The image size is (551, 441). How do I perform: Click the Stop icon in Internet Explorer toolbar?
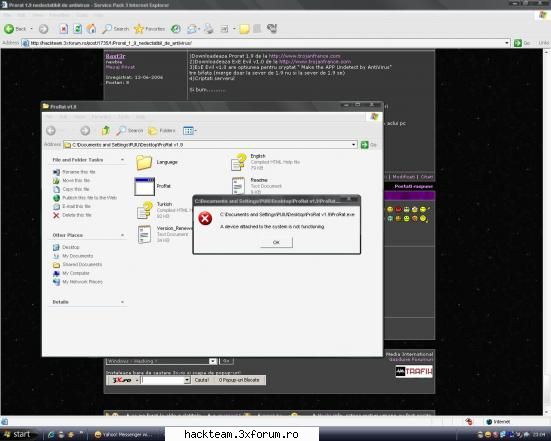coord(63,29)
